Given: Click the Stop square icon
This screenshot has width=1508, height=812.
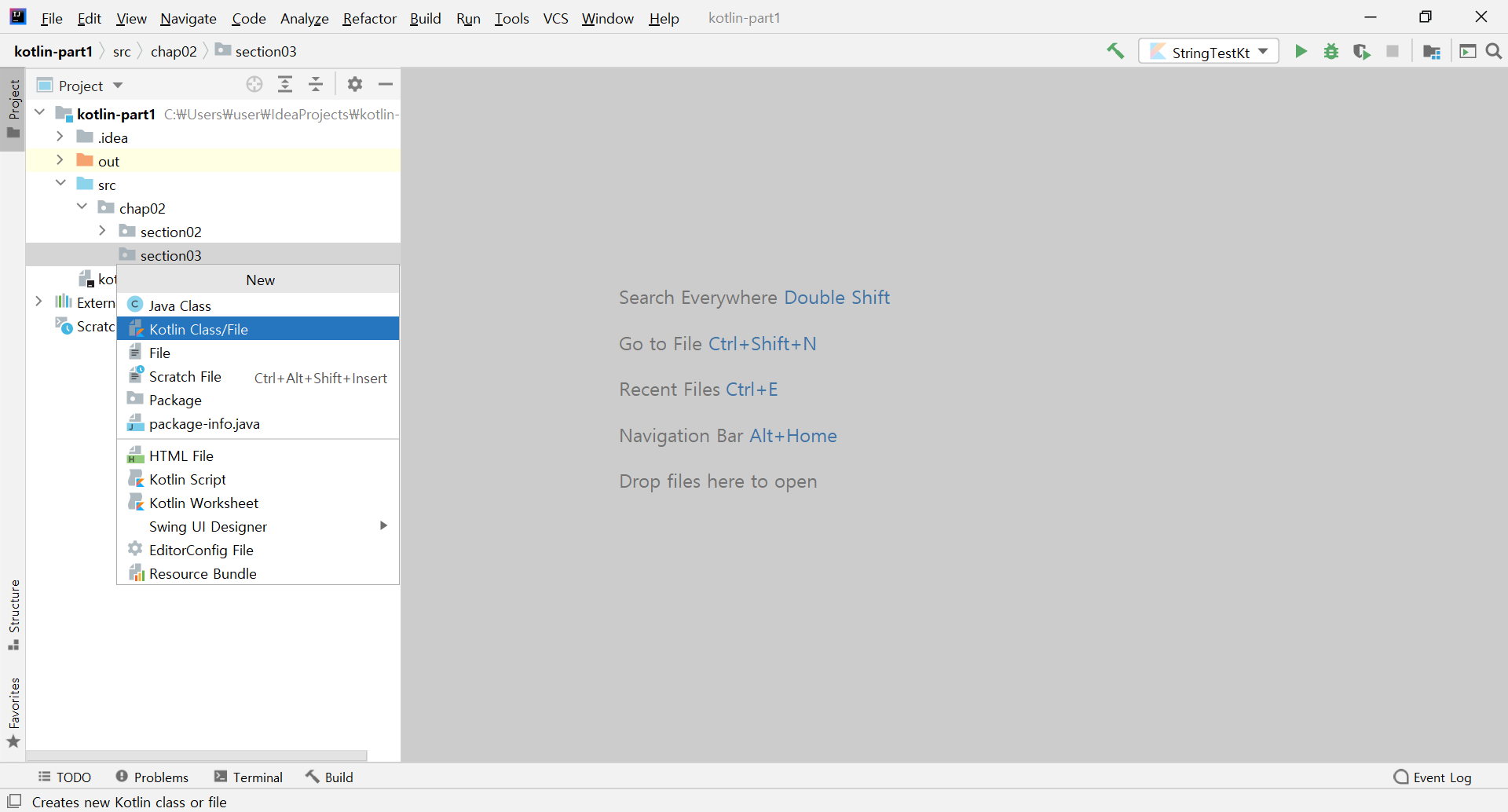Looking at the screenshot, I should [x=1393, y=52].
